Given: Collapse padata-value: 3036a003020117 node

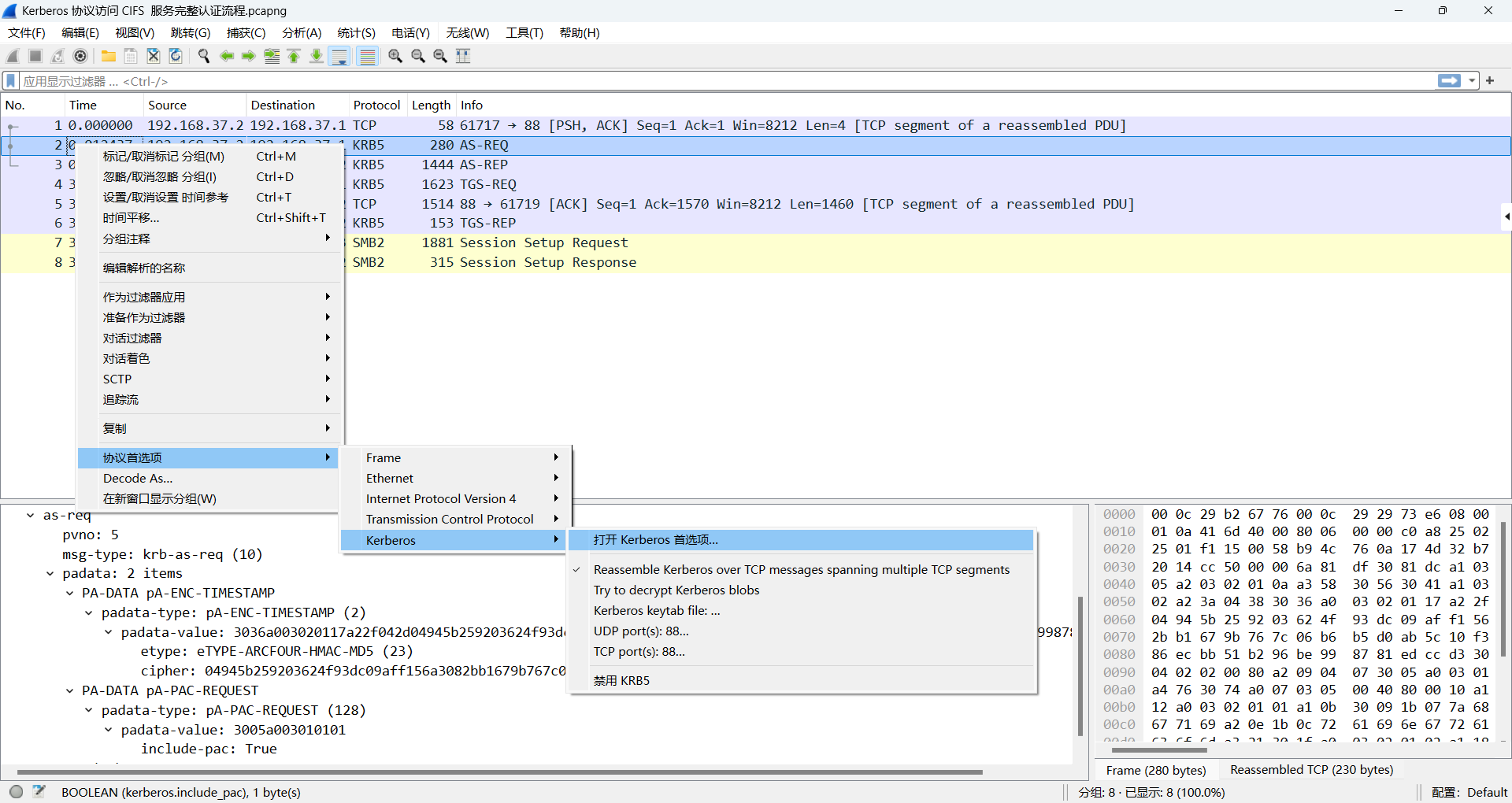Looking at the screenshot, I should pyautogui.click(x=109, y=633).
